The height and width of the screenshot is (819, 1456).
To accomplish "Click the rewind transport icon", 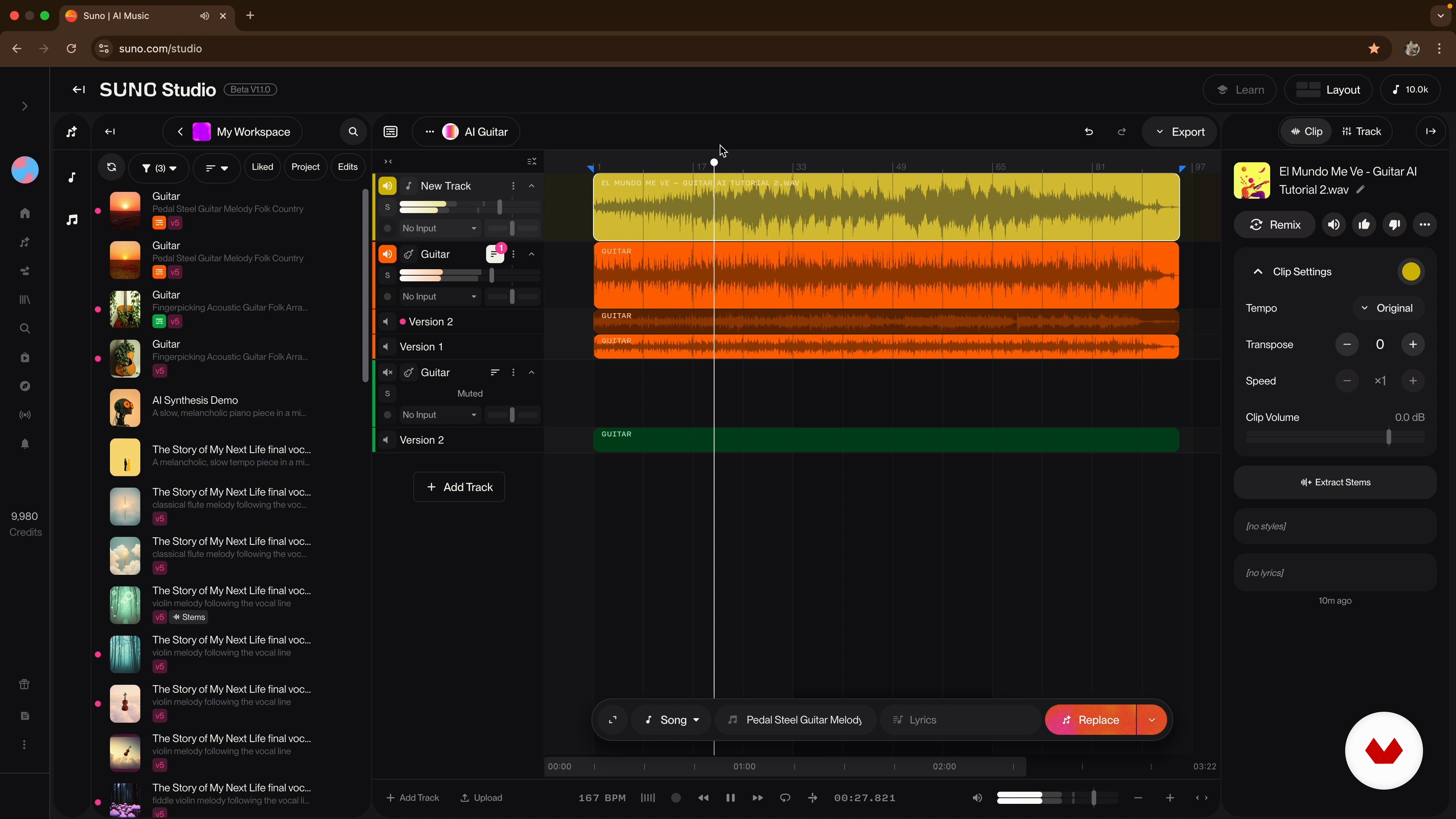I will 703,797.
